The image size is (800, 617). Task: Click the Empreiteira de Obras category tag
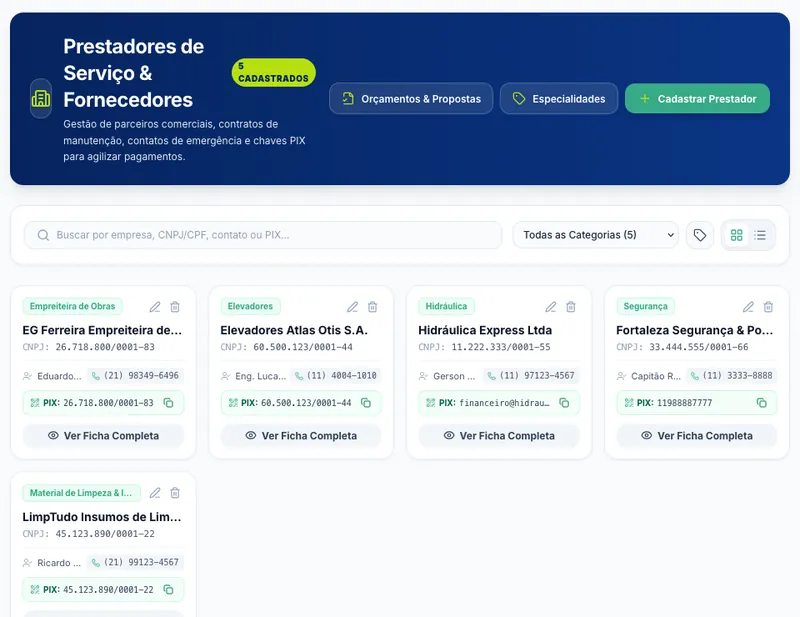72,306
